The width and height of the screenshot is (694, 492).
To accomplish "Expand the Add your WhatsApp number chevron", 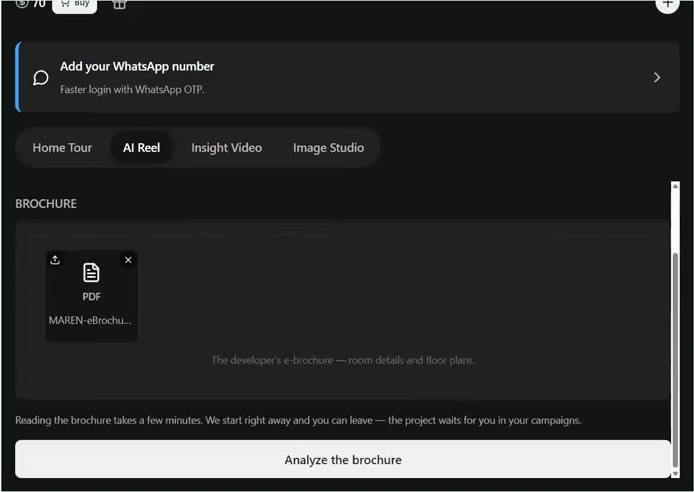I will (x=657, y=78).
